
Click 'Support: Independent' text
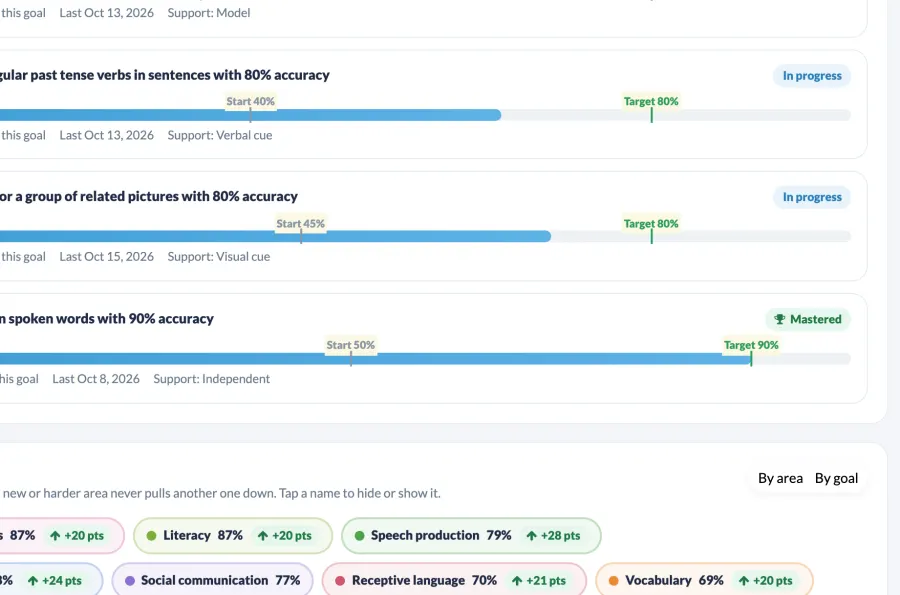point(211,379)
